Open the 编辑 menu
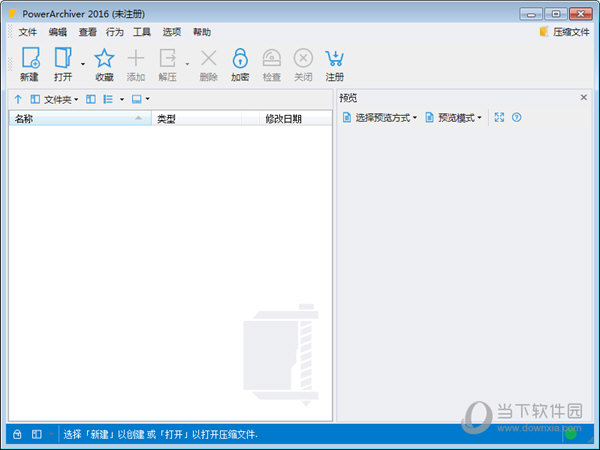The image size is (600, 450). pyautogui.click(x=58, y=32)
